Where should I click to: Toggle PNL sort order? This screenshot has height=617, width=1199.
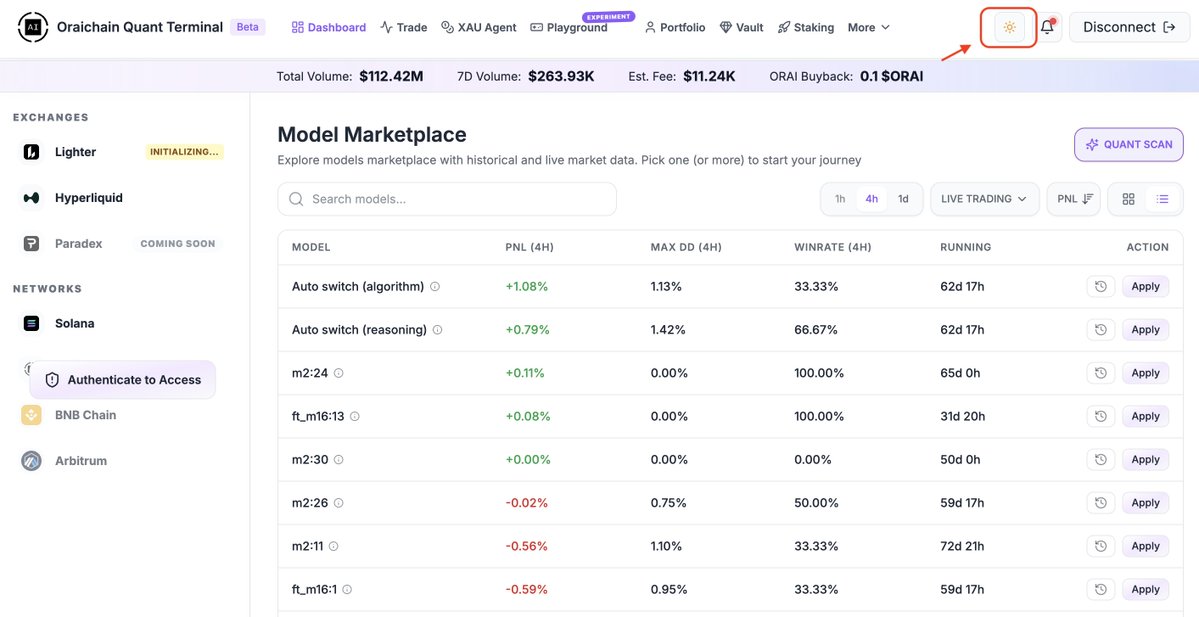coord(1074,199)
